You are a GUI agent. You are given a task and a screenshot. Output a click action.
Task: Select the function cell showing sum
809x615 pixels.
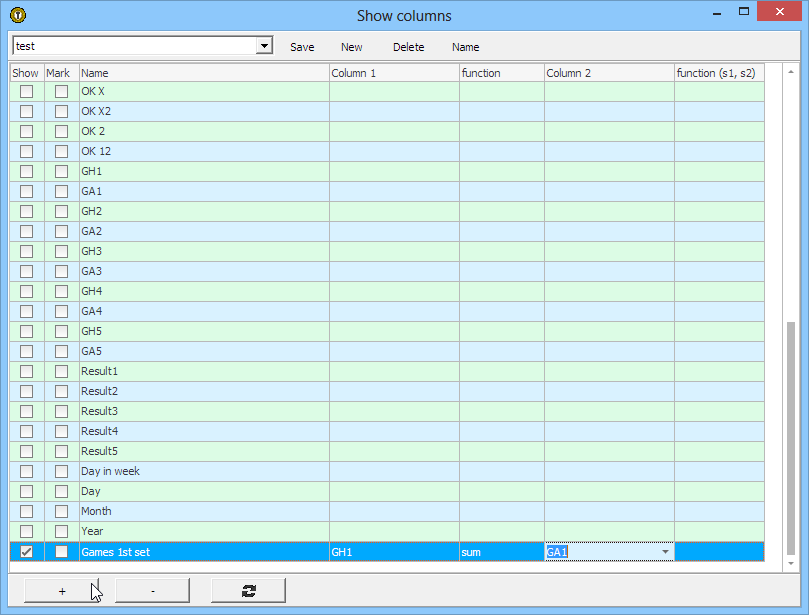click(x=501, y=552)
